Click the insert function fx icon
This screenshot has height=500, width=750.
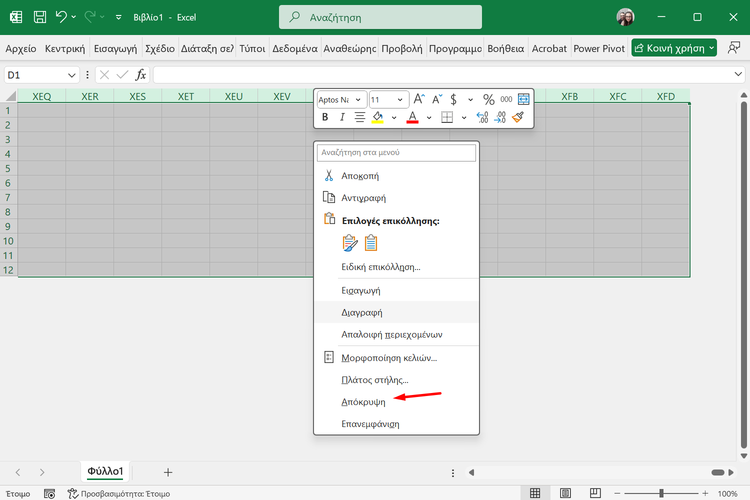coord(141,75)
